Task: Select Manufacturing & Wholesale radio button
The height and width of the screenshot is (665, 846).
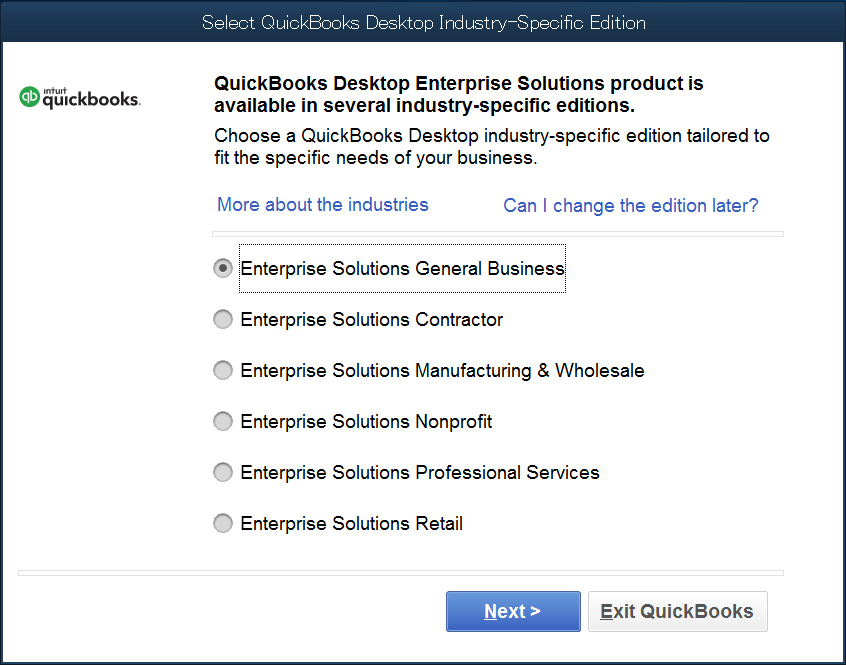Action: point(223,370)
